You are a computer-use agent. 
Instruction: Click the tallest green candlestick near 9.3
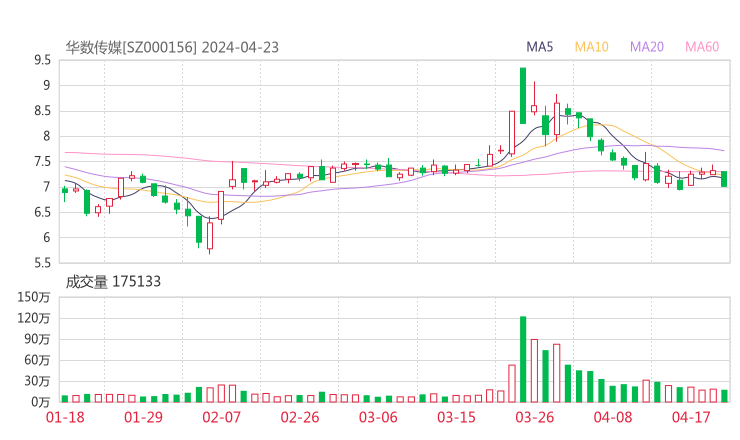pyautogui.click(x=523, y=96)
